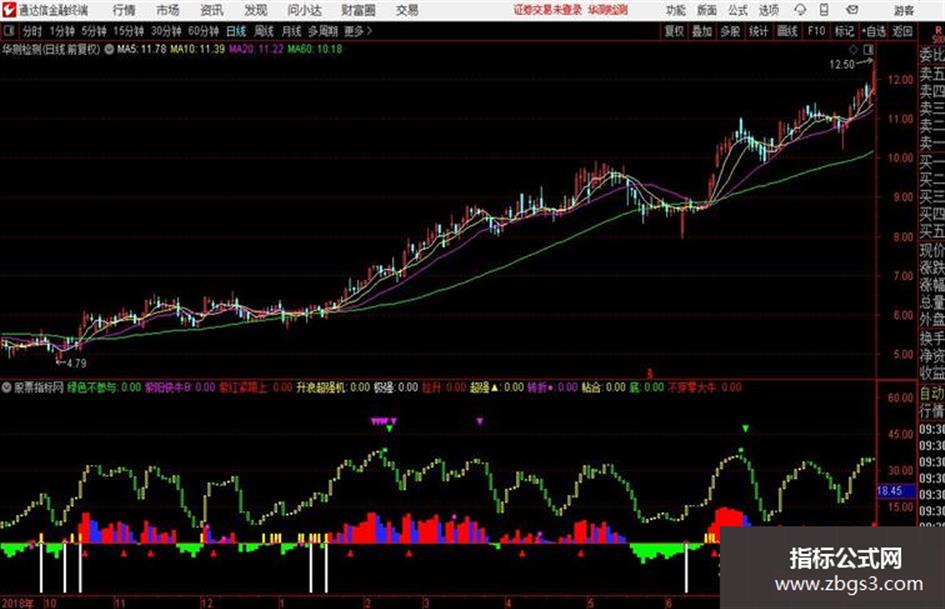Image resolution: width=945 pixels, height=609 pixels.
Task: Add stock via +自选 button
Action: point(874,31)
